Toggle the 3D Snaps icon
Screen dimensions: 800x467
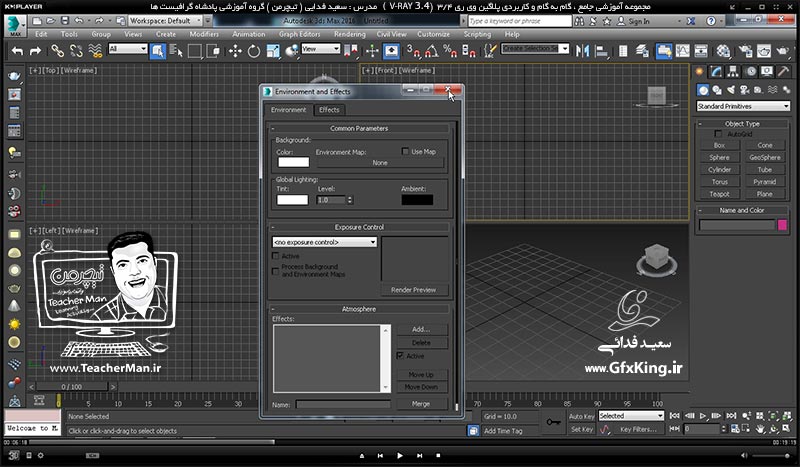point(413,51)
